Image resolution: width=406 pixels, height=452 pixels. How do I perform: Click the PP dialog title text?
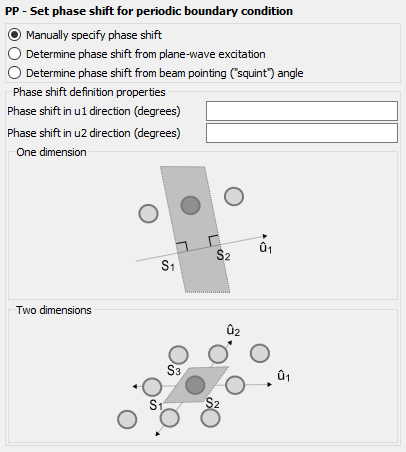click(x=149, y=11)
